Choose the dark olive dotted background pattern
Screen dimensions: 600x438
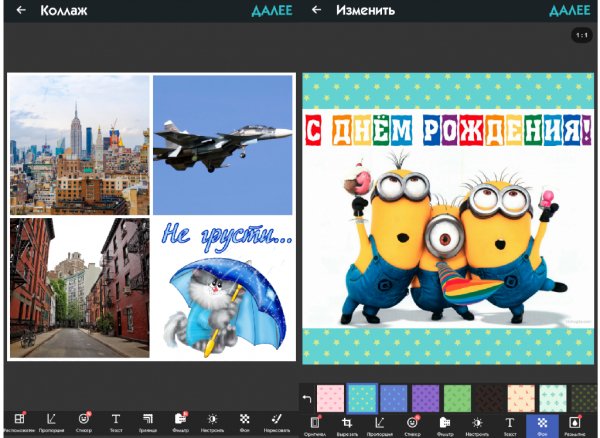coord(583,399)
